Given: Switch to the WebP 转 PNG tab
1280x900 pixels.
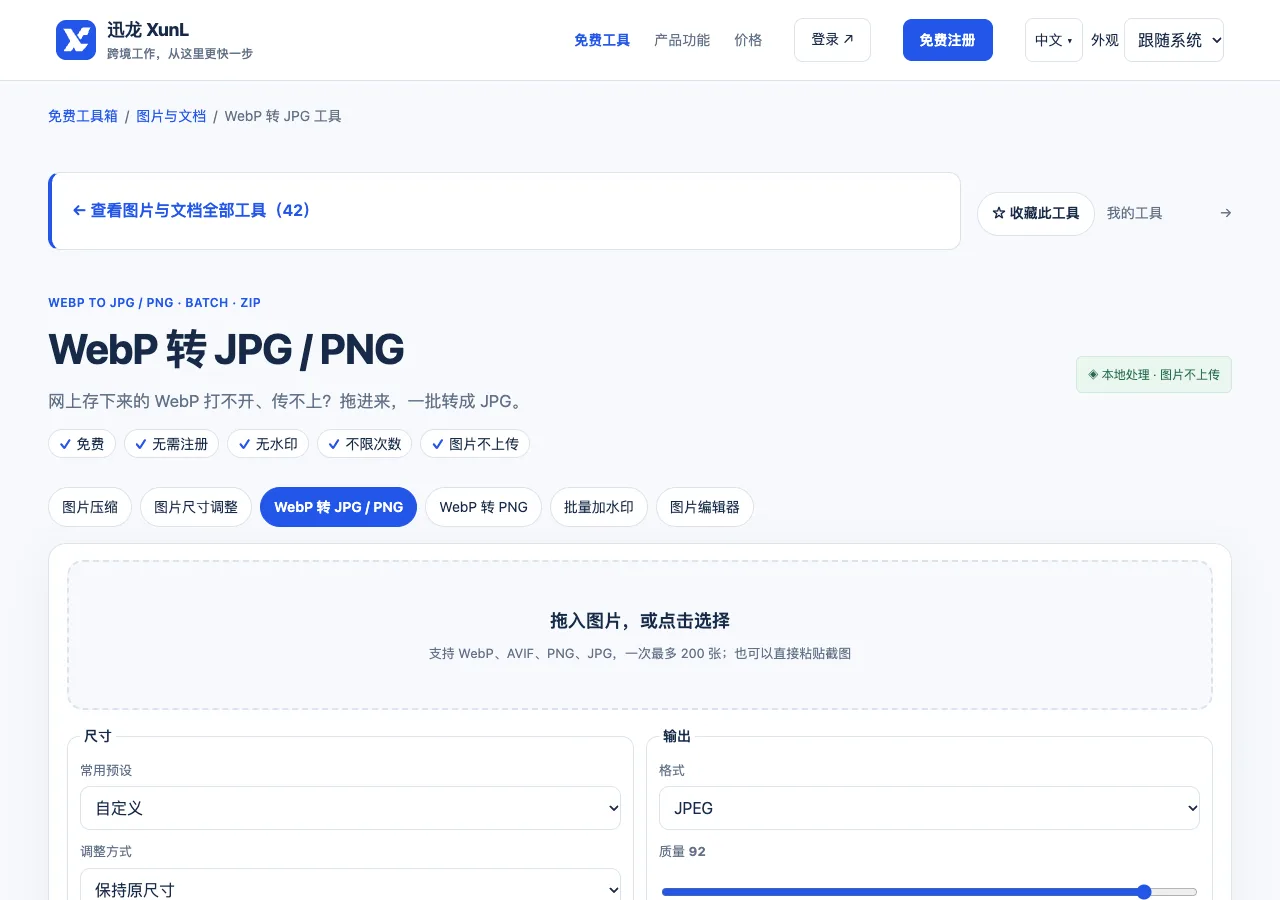Looking at the screenshot, I should (483, 507).
